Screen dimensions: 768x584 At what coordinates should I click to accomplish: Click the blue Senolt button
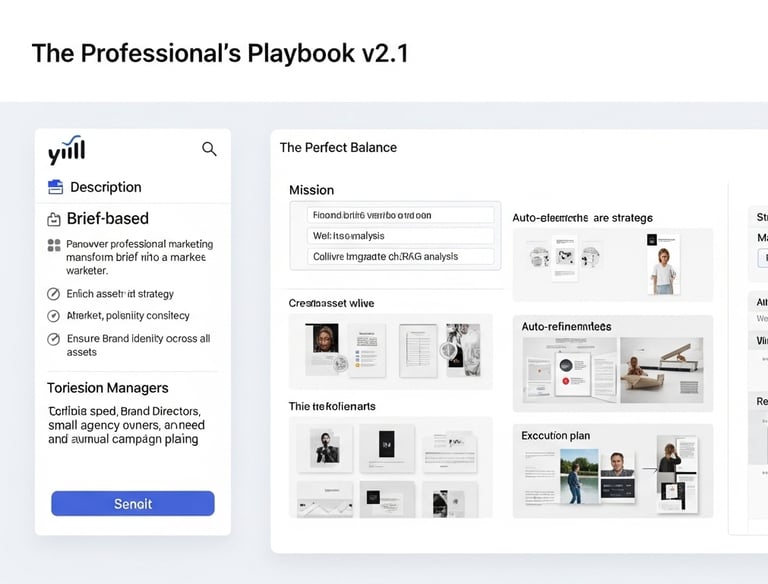[133, 504]
